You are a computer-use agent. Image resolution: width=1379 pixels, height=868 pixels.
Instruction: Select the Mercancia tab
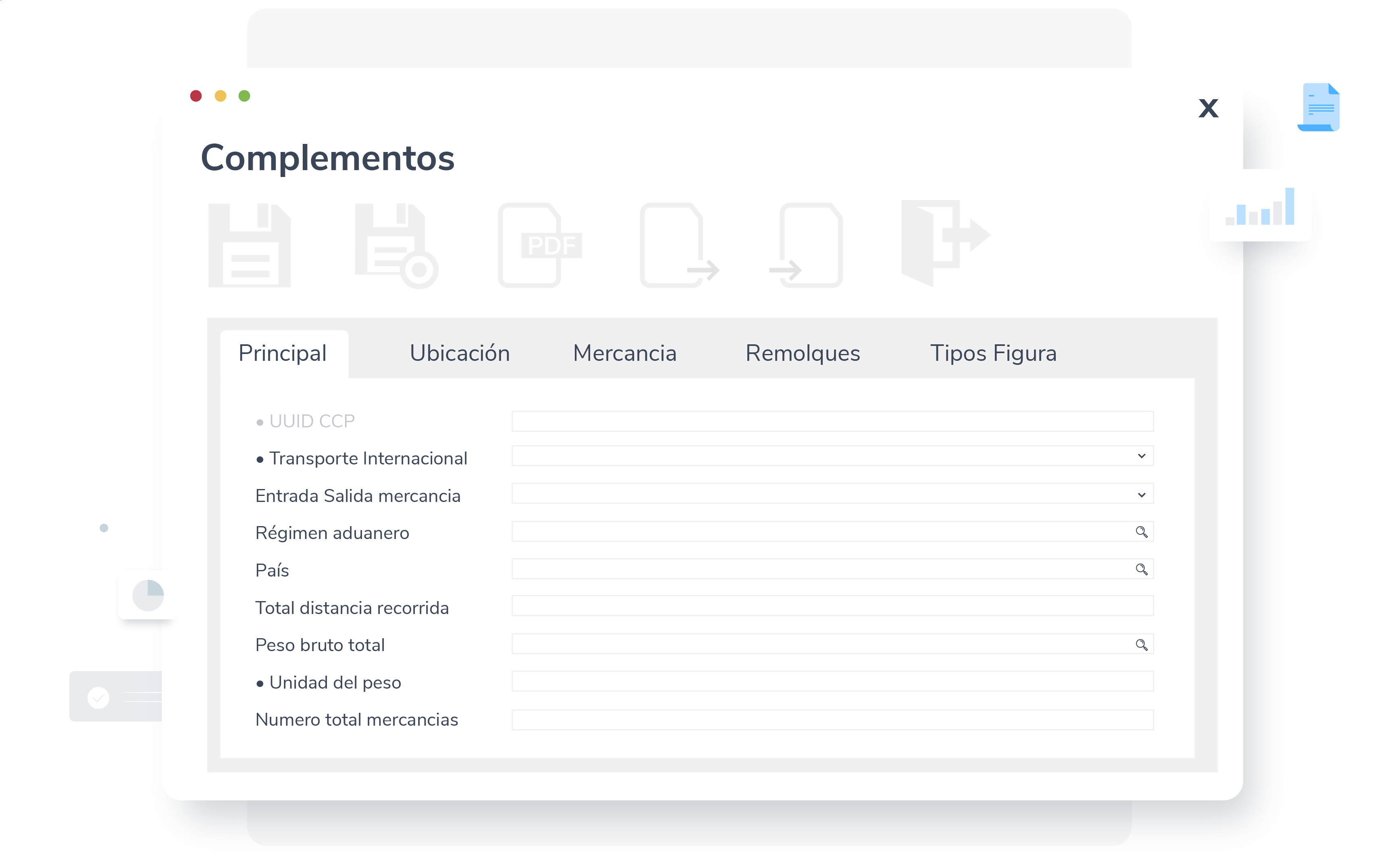click(625, 353)
